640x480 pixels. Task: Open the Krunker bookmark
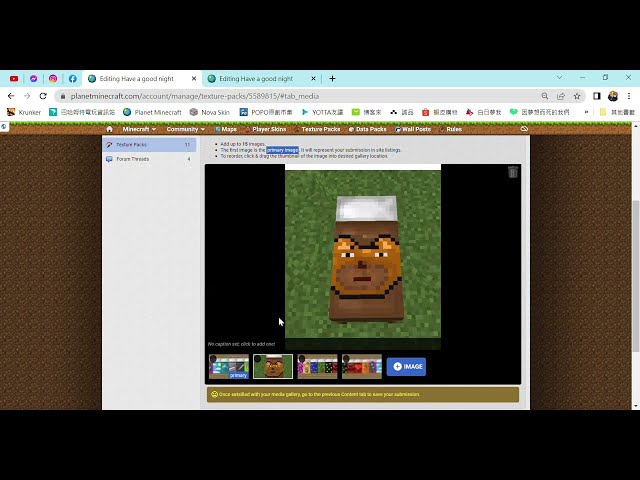24,112
